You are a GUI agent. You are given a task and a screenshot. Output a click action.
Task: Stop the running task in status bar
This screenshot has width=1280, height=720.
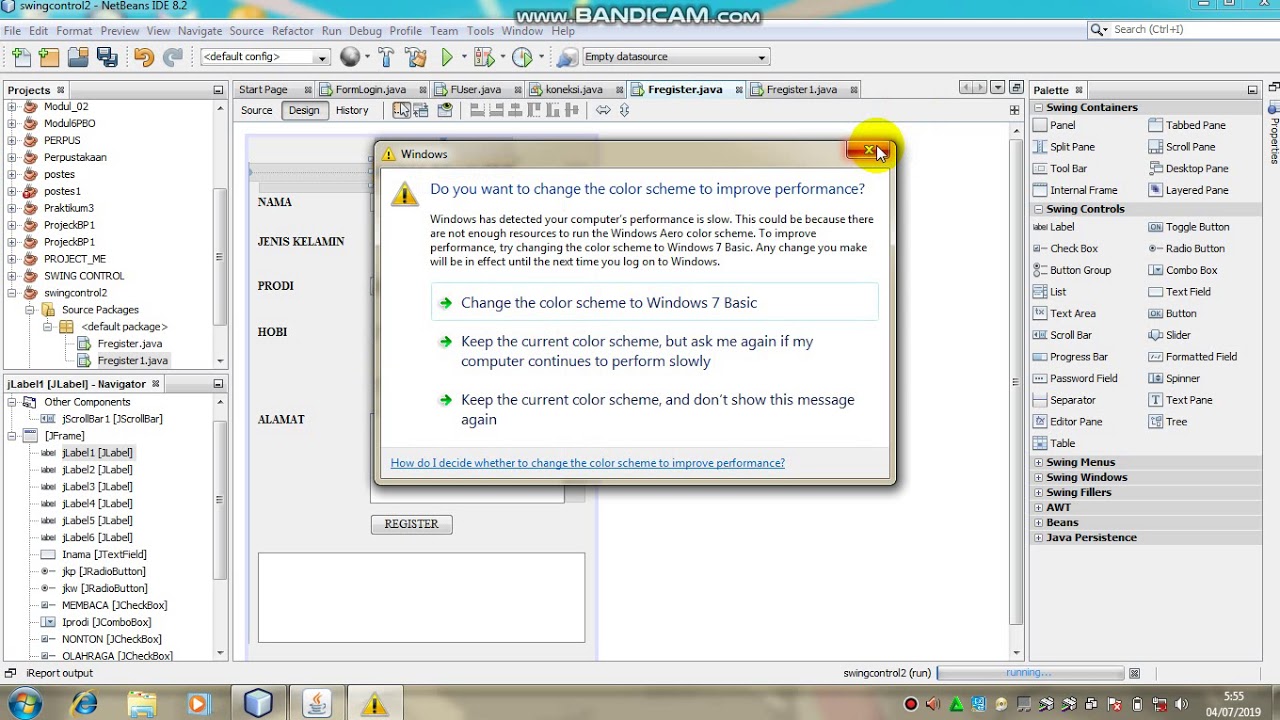click(1134, 673)
